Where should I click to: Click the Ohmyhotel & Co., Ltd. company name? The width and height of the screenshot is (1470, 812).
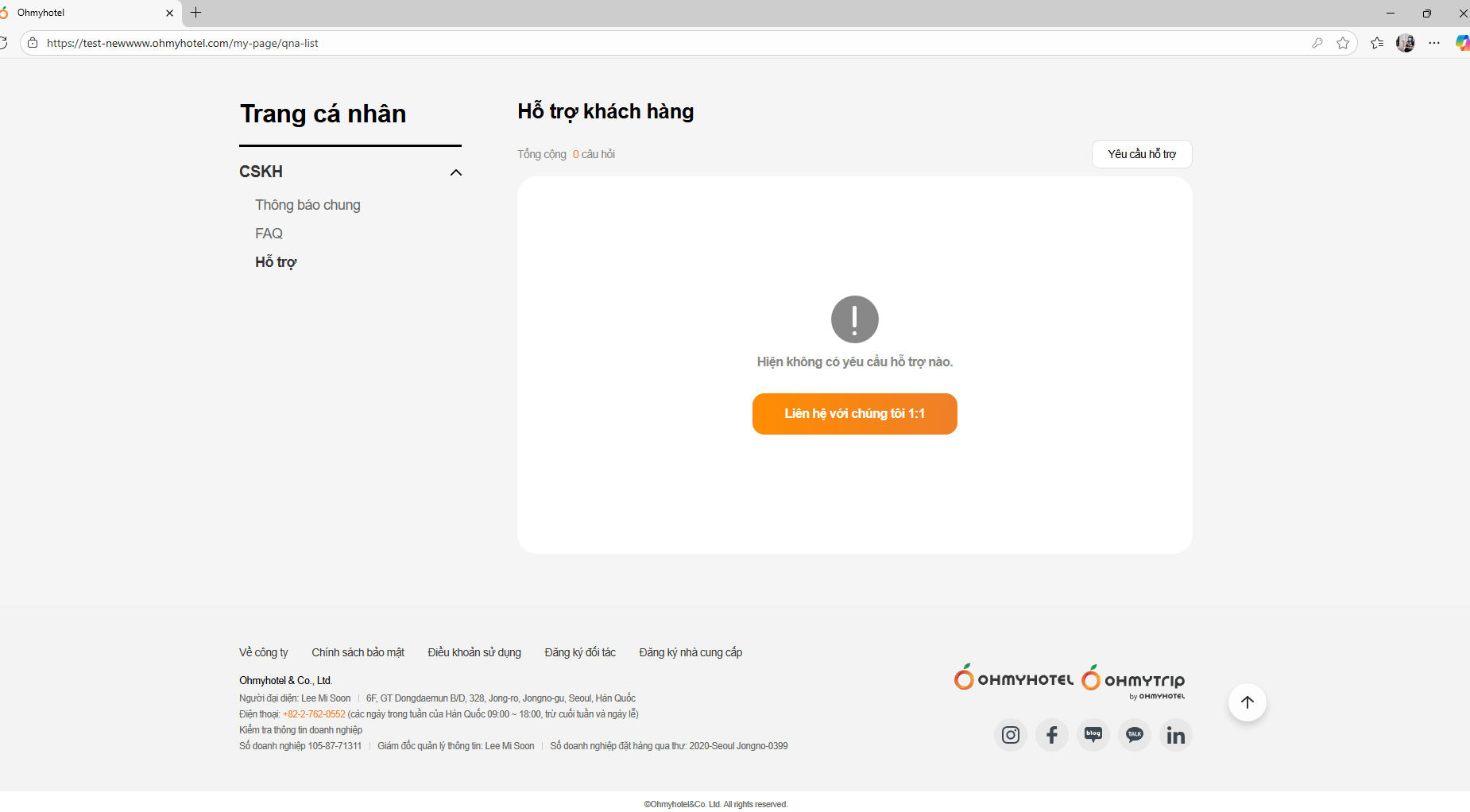286,681
